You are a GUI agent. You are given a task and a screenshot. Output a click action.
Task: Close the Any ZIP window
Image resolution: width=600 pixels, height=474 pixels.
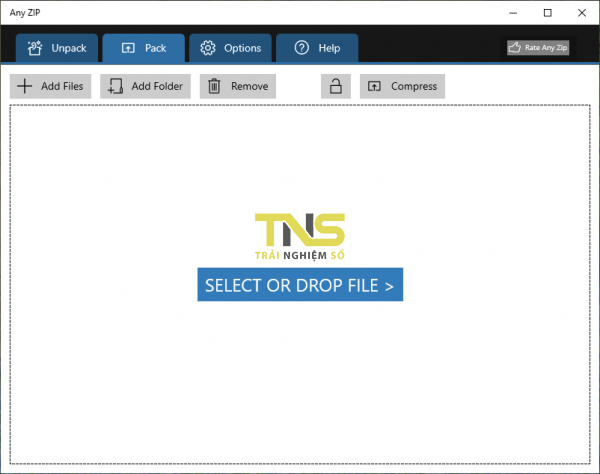582,13
